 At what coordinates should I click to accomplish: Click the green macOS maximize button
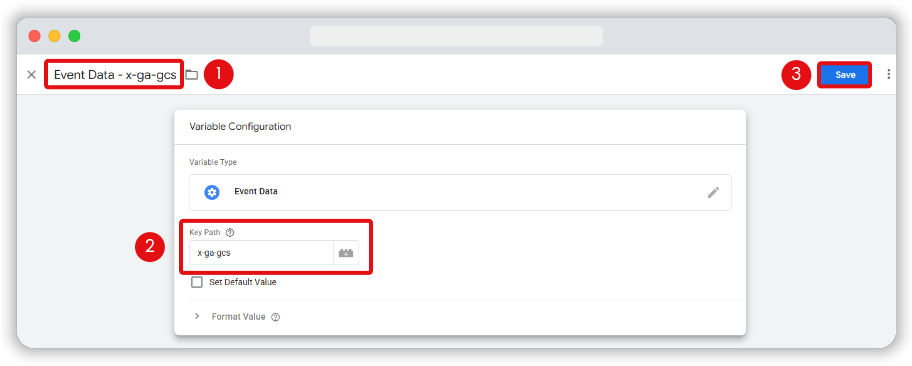(x=74, y=36)
